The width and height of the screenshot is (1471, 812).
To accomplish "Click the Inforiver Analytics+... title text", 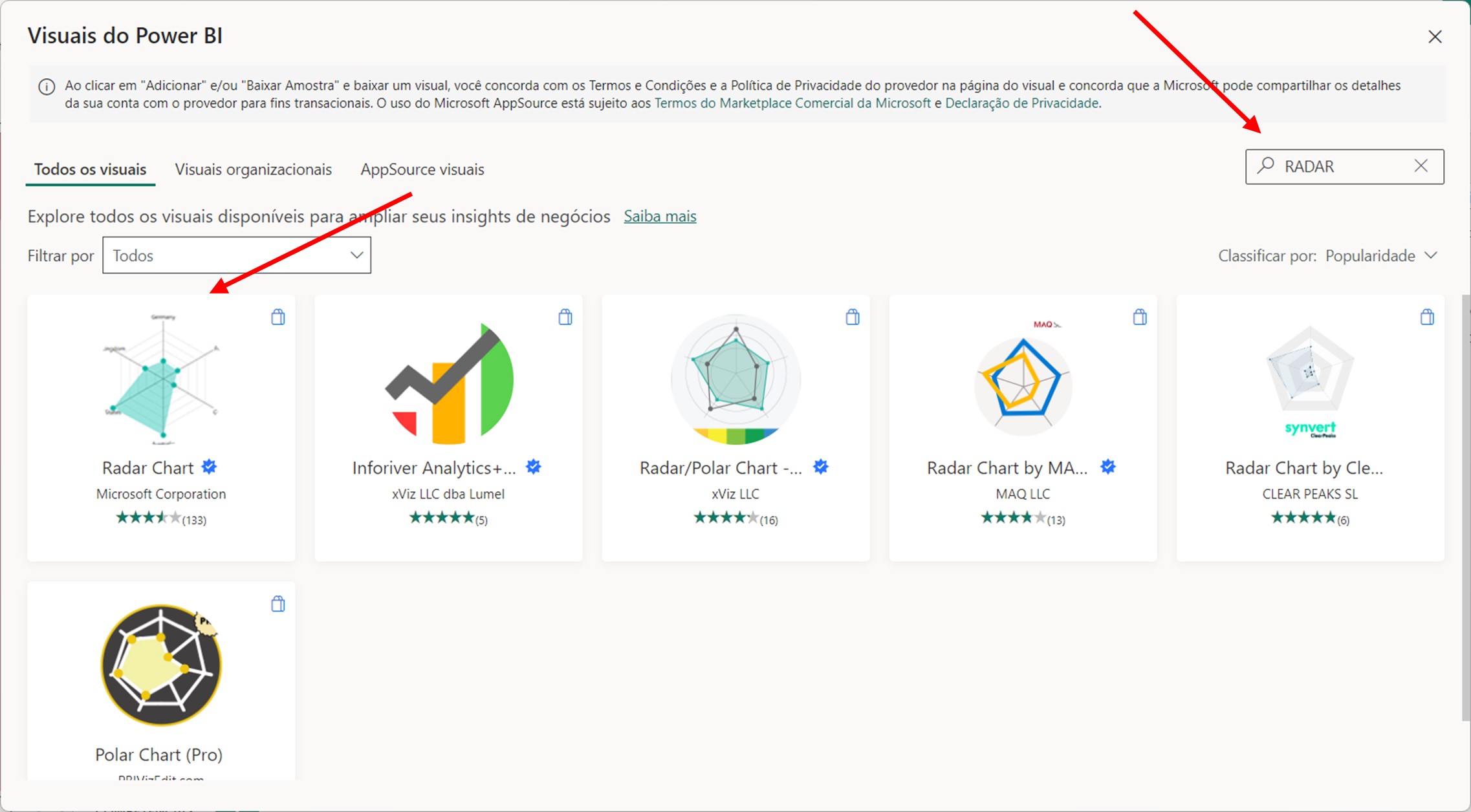I will (x=434, y=467).
